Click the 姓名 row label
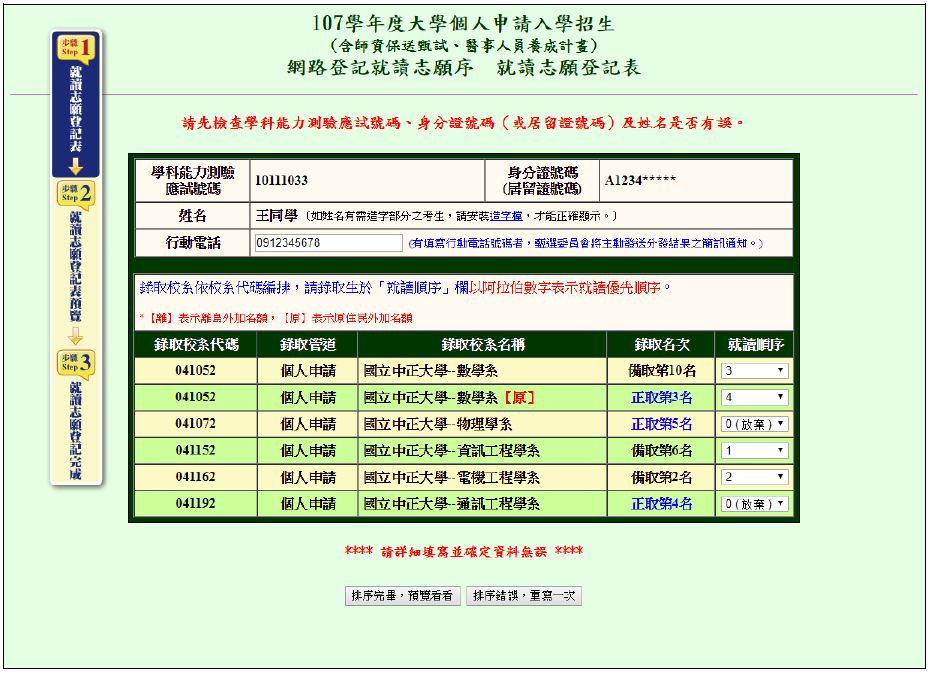 click(x=193, y=216)
